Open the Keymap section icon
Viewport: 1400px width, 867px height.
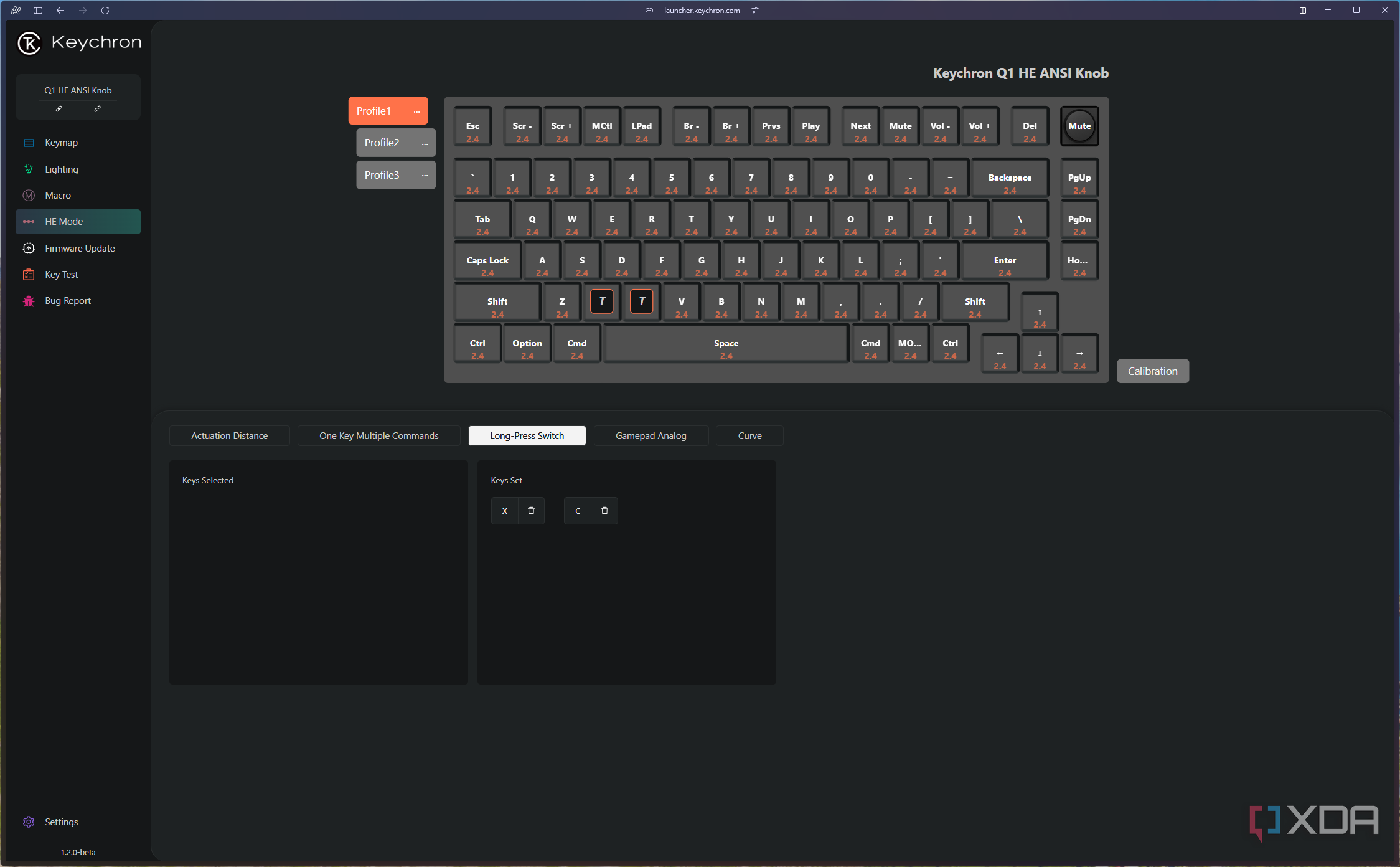[29, 143]
